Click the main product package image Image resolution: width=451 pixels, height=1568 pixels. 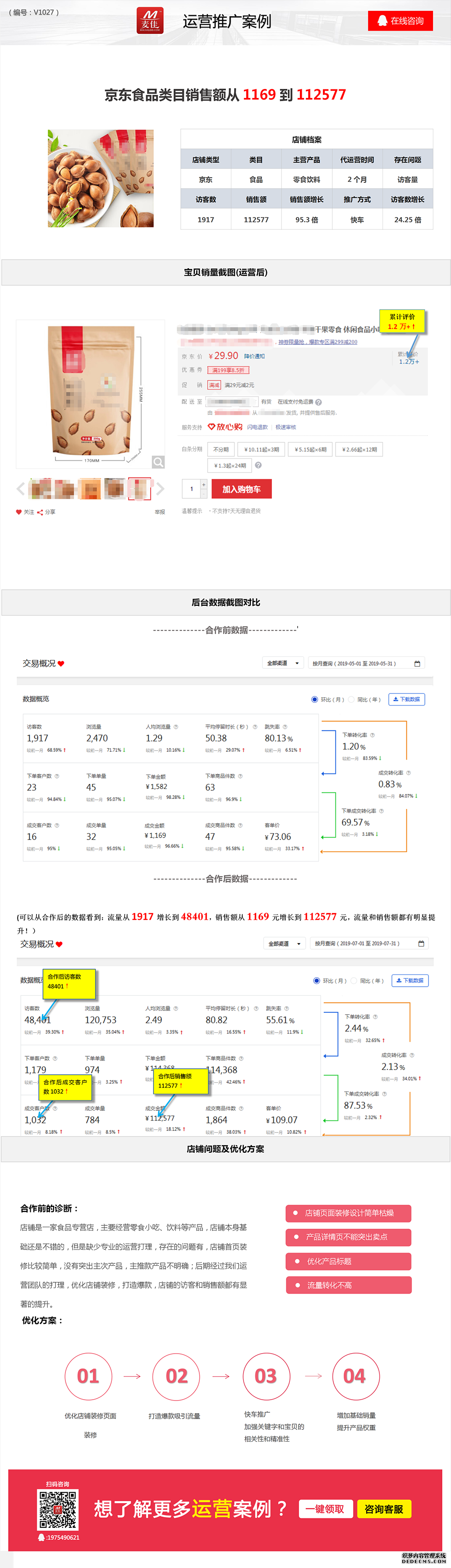(x=91, y=394)
